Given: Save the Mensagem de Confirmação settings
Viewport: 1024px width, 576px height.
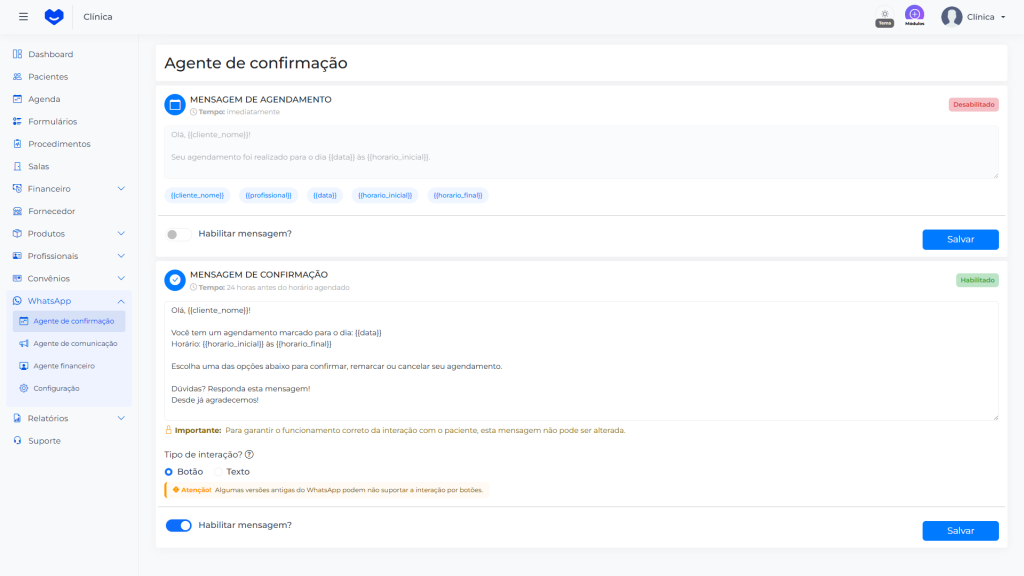Looking at the screenshot, I should point(959,530).
